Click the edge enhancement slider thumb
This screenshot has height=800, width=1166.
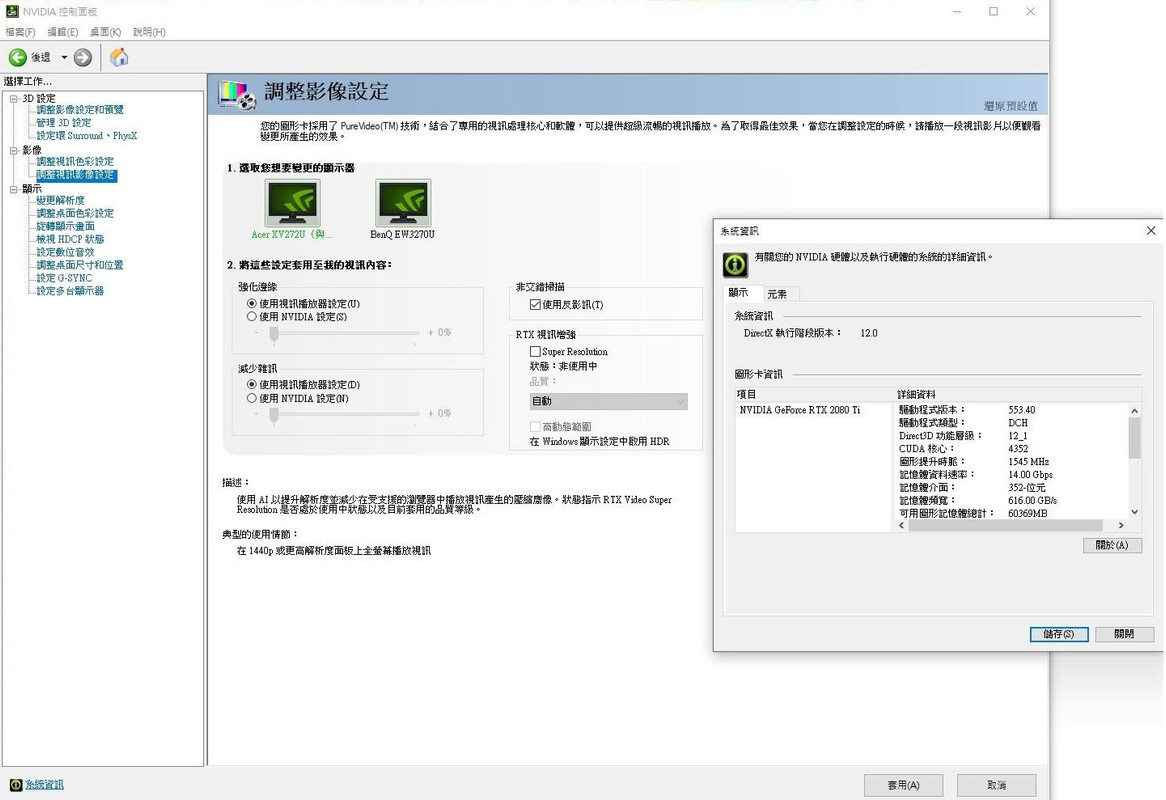coord(274,335)
